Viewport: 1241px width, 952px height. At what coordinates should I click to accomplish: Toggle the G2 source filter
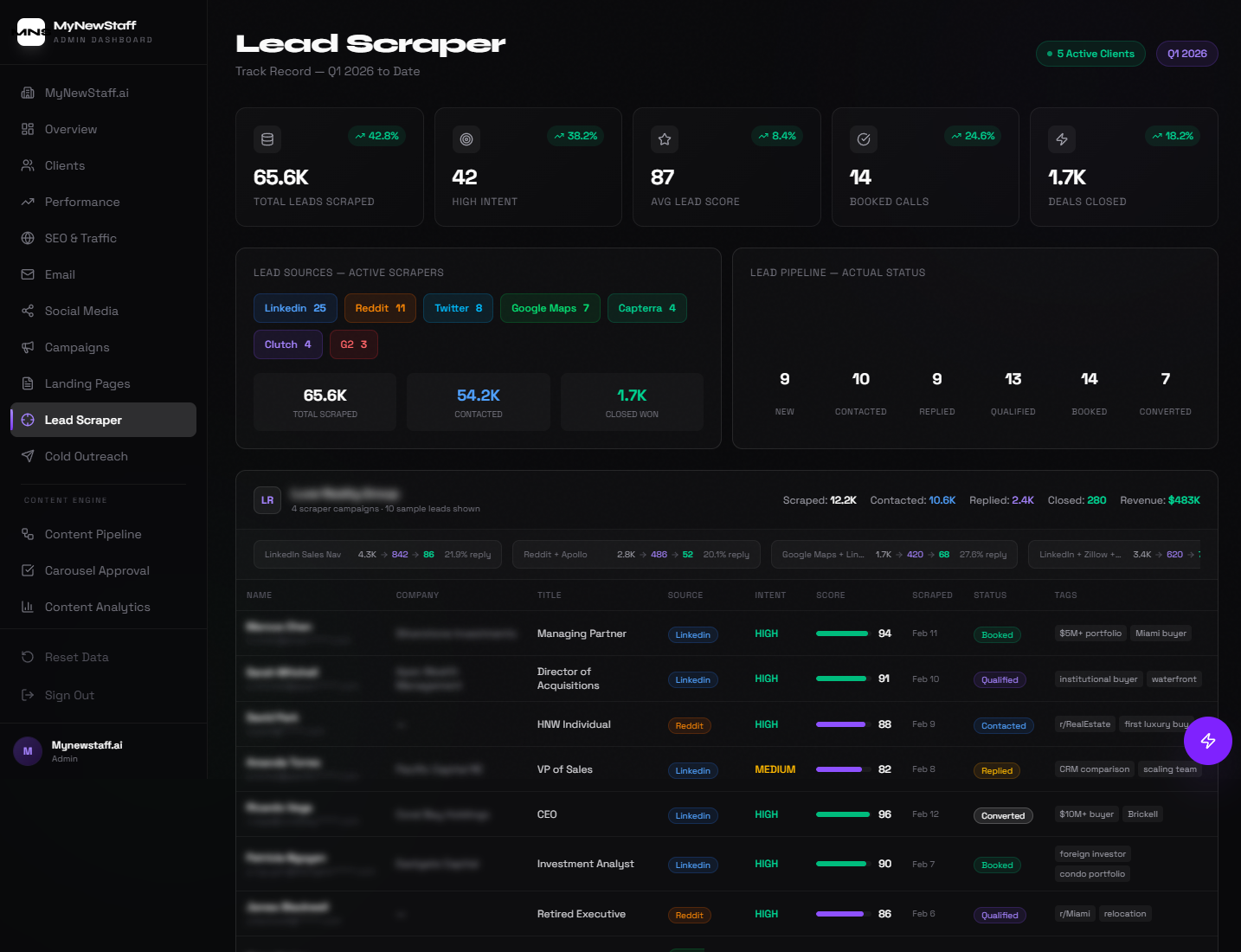(353, 344)
